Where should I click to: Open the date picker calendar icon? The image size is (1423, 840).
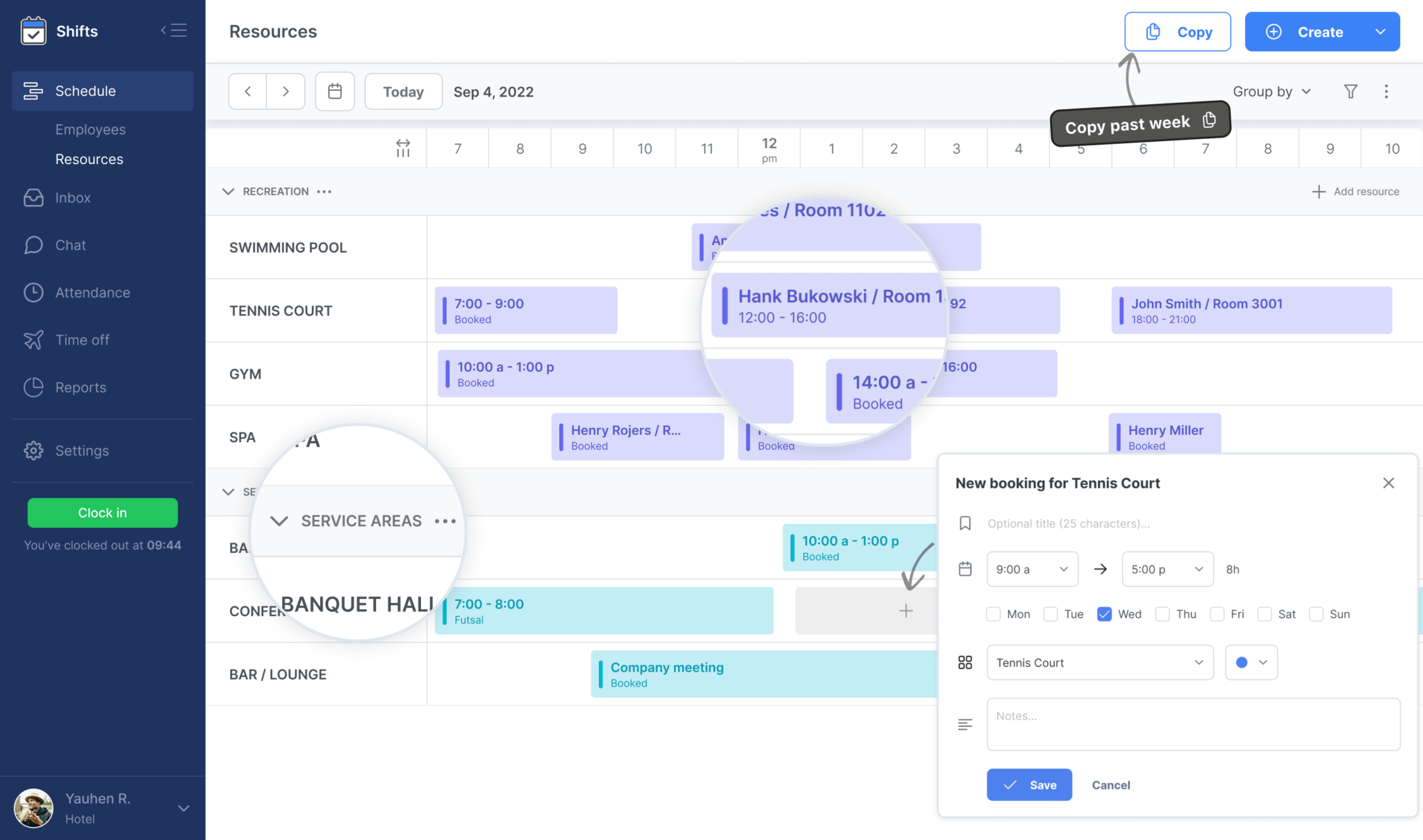pyautogui.click(x=335, y=91)
